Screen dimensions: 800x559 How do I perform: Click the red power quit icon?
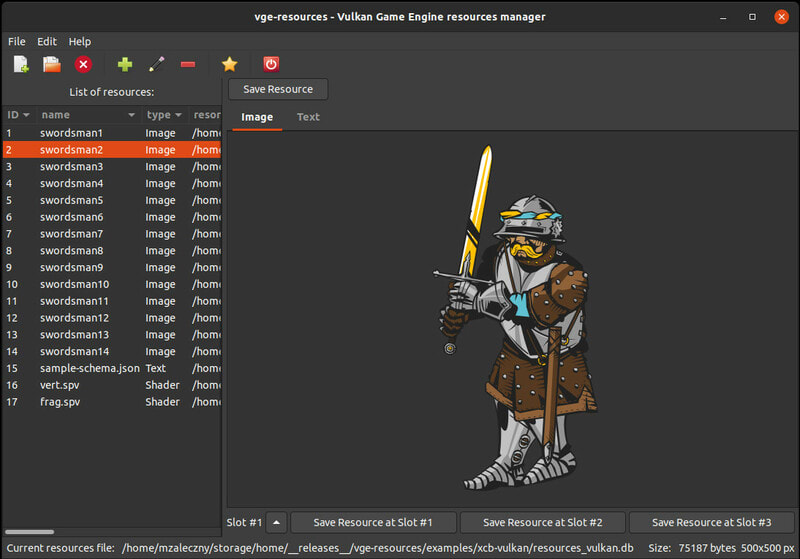pyautogui.click(x=271, y=64)
